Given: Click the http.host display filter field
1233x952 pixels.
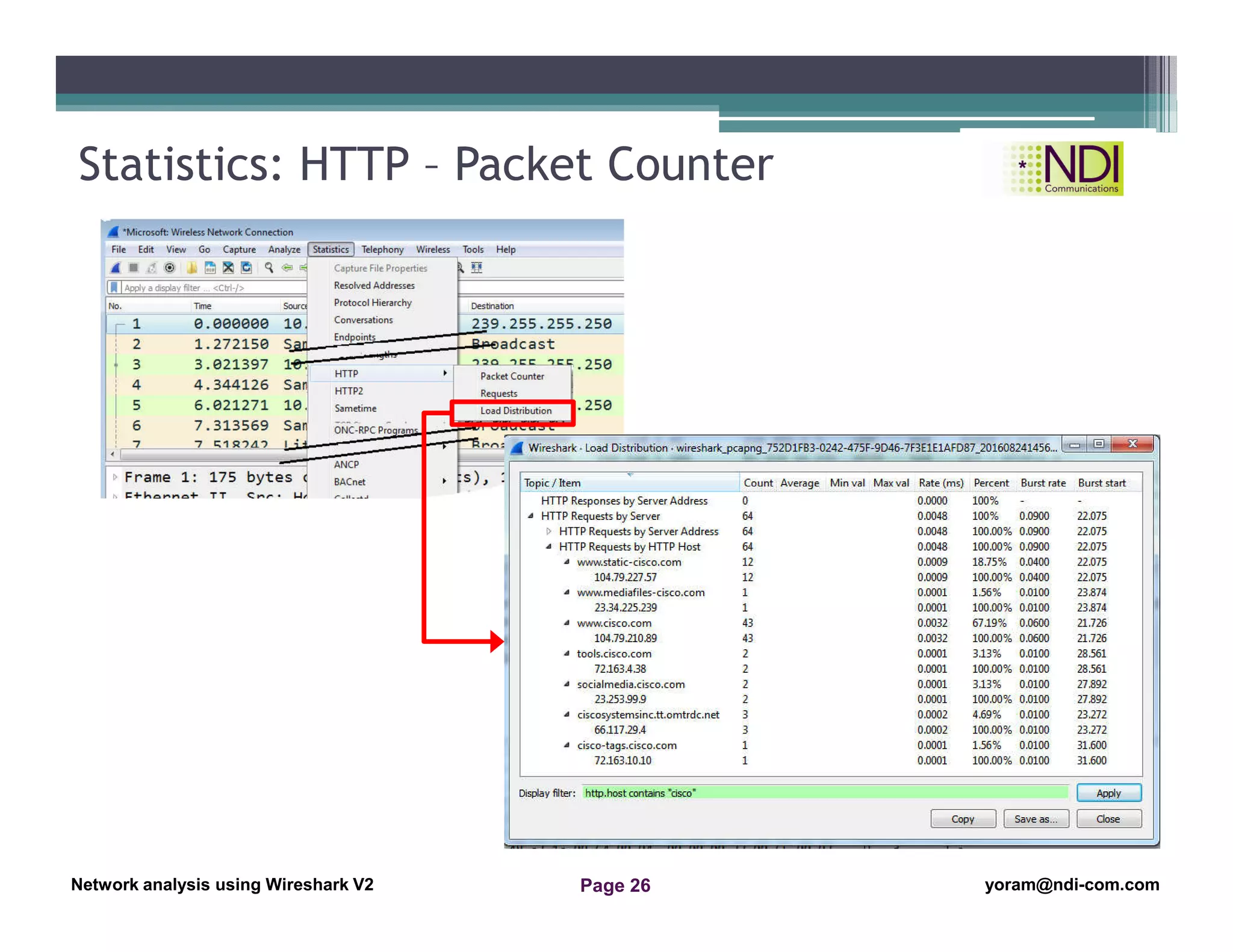Looking at the screenshot, I should coord(825,793).
